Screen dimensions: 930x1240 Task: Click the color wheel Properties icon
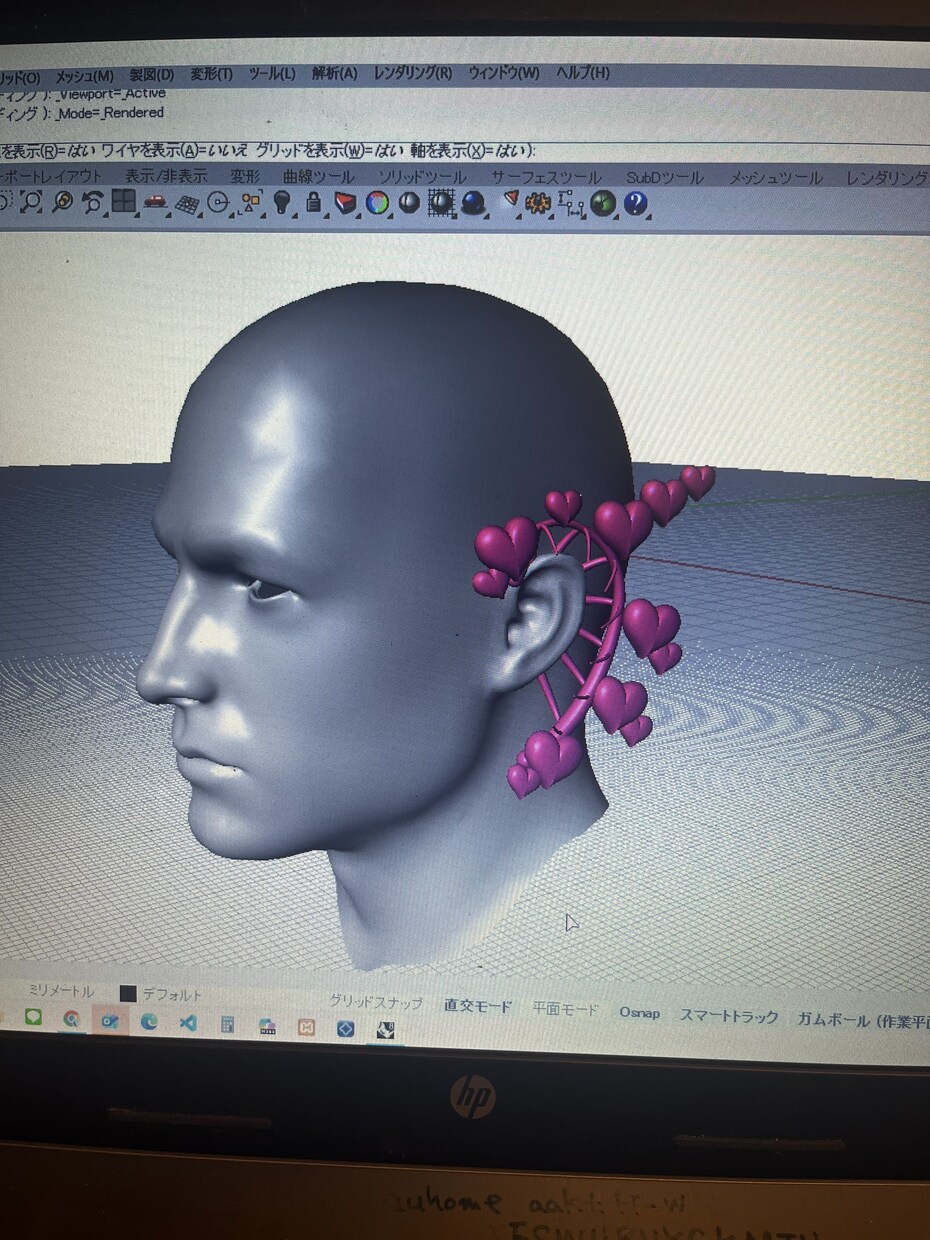tap(377, 203)
